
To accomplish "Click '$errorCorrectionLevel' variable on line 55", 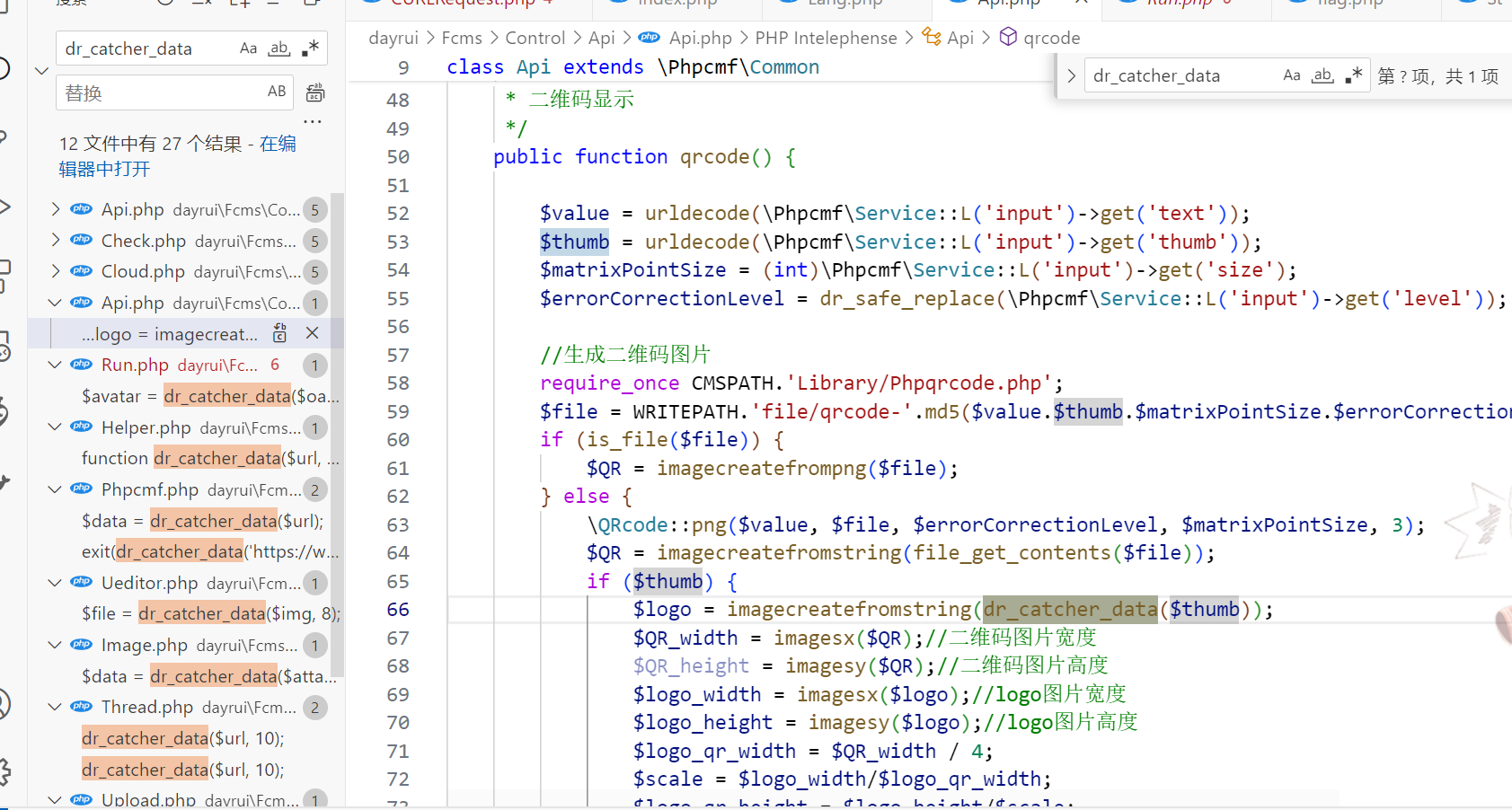I will (x=662, y=298).
